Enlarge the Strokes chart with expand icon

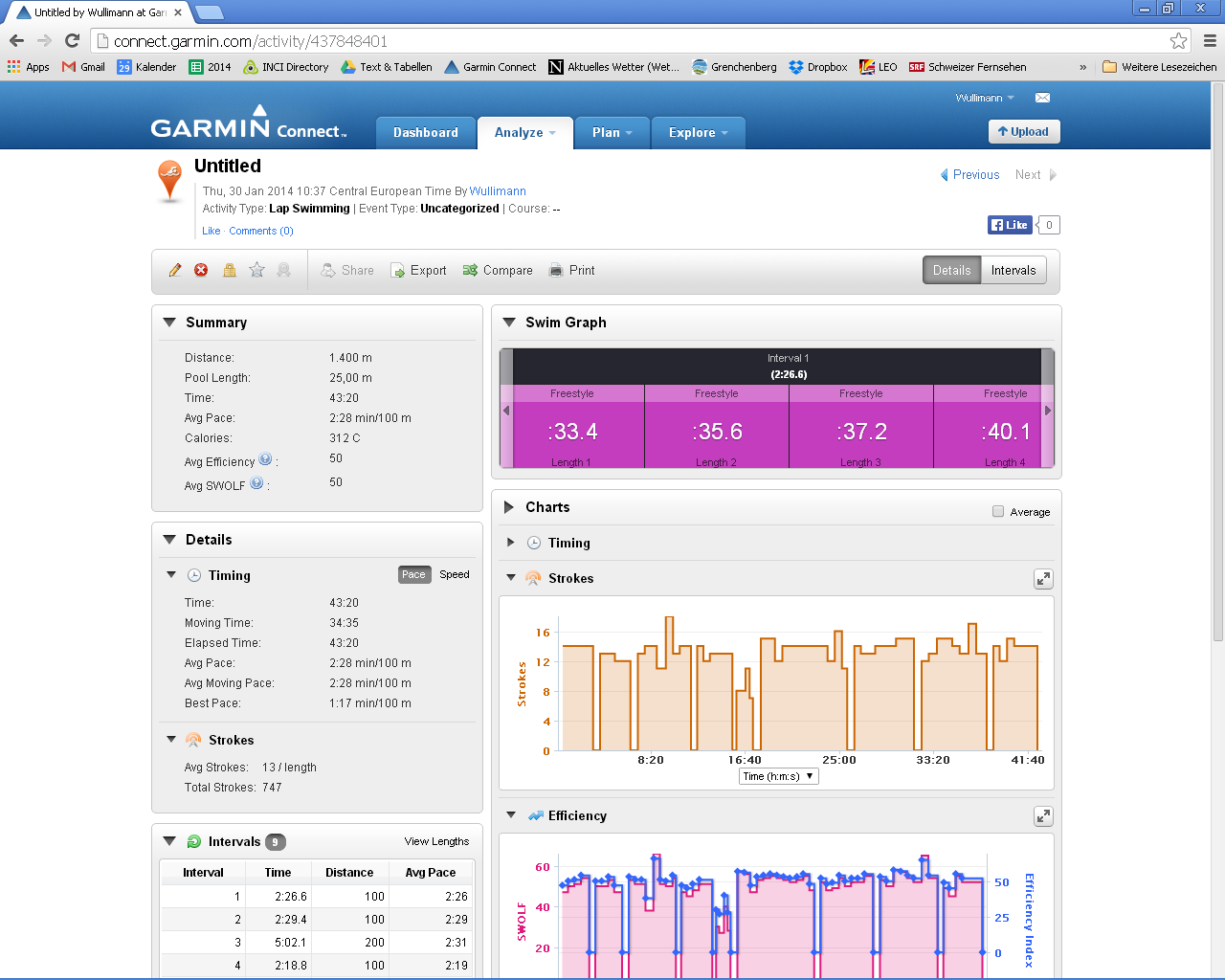click(1043, 579)
